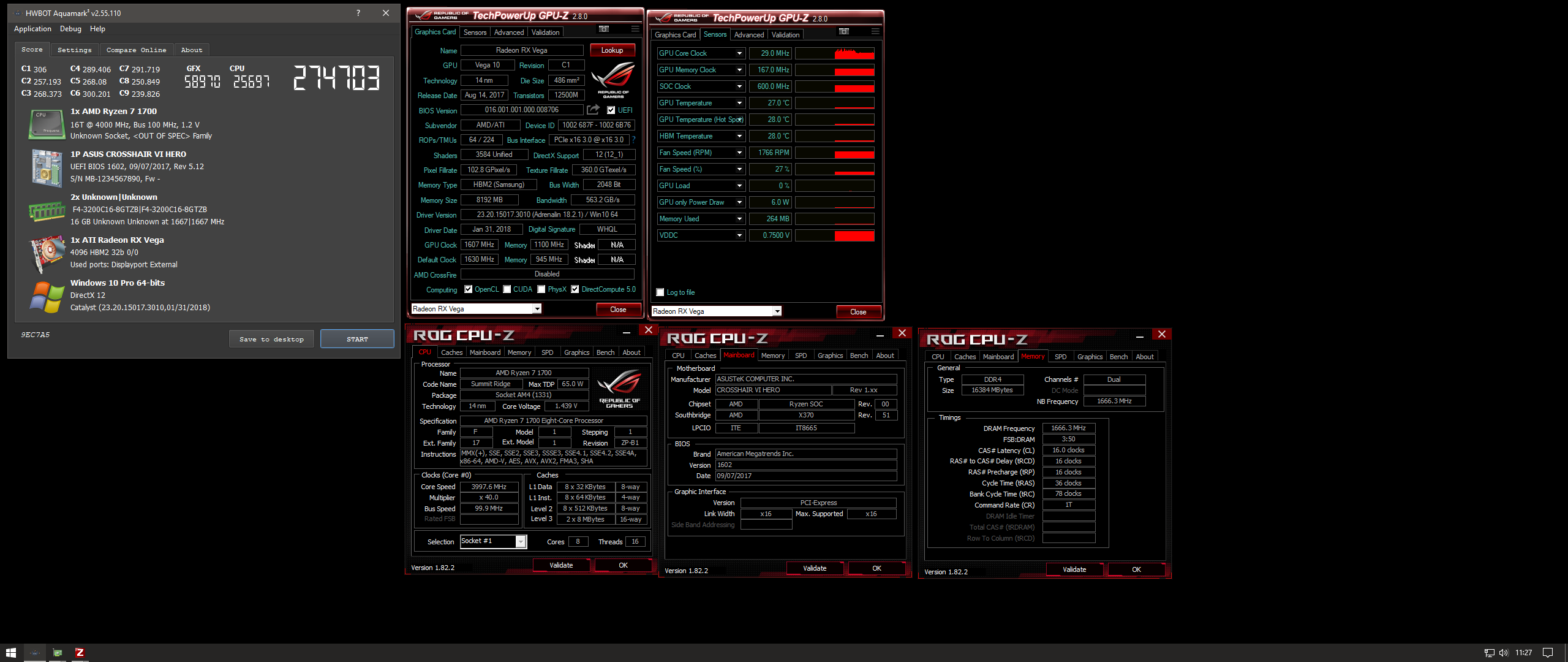Click the GPU Core Clock sensor graph

[834, 53]
